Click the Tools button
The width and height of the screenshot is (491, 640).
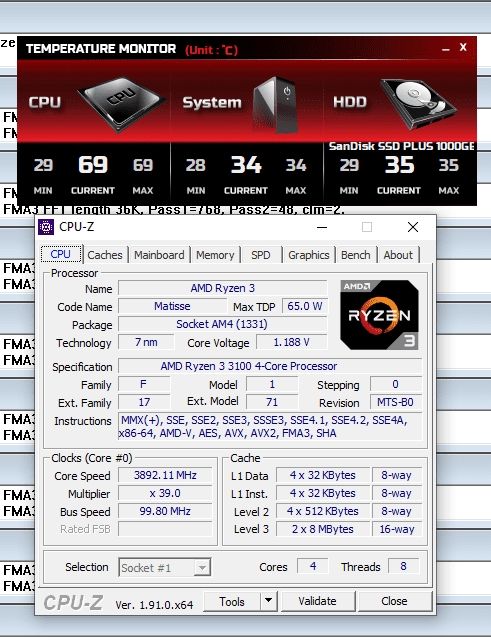coord(232,601)
